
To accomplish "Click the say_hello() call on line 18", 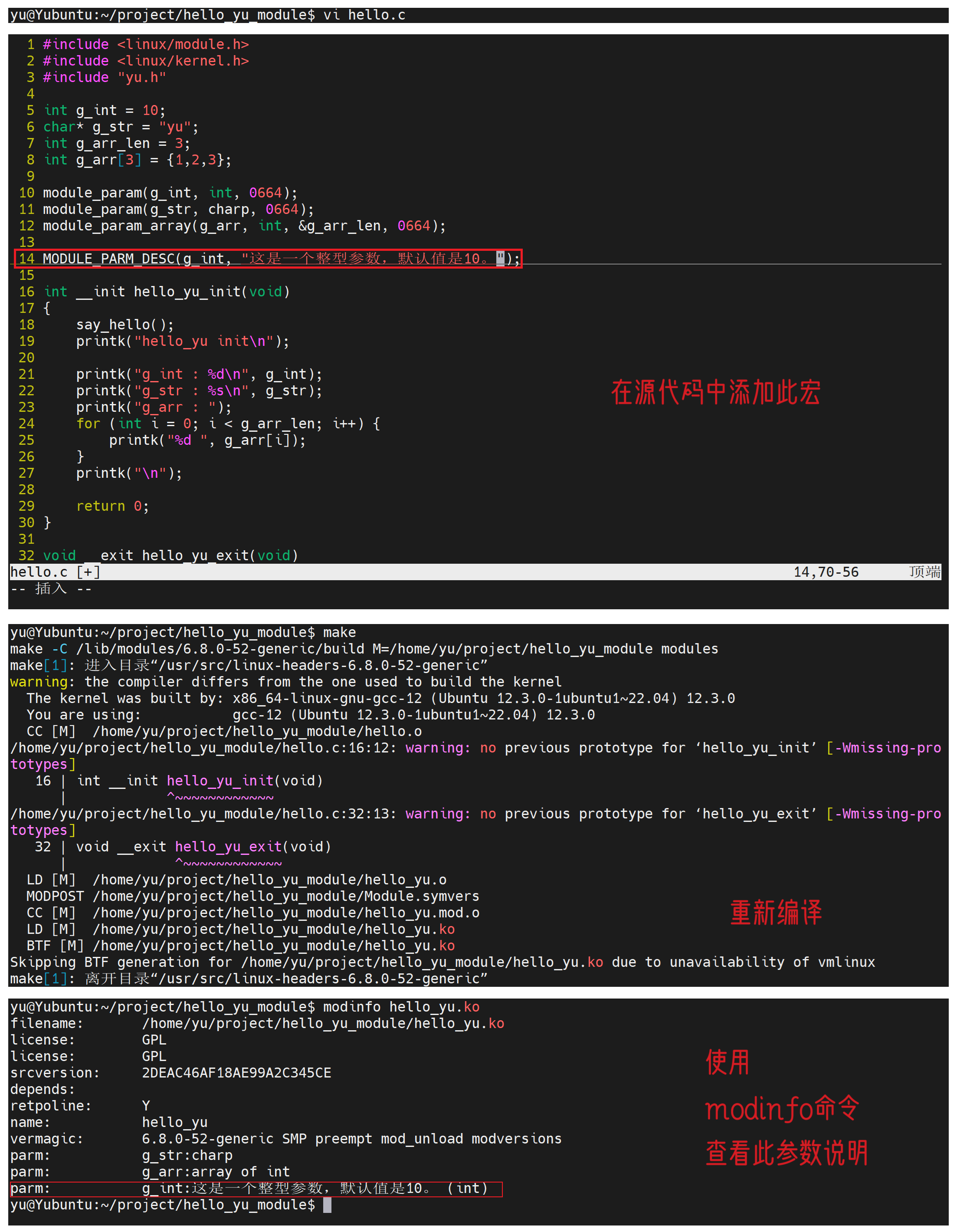I will [125, 325].
